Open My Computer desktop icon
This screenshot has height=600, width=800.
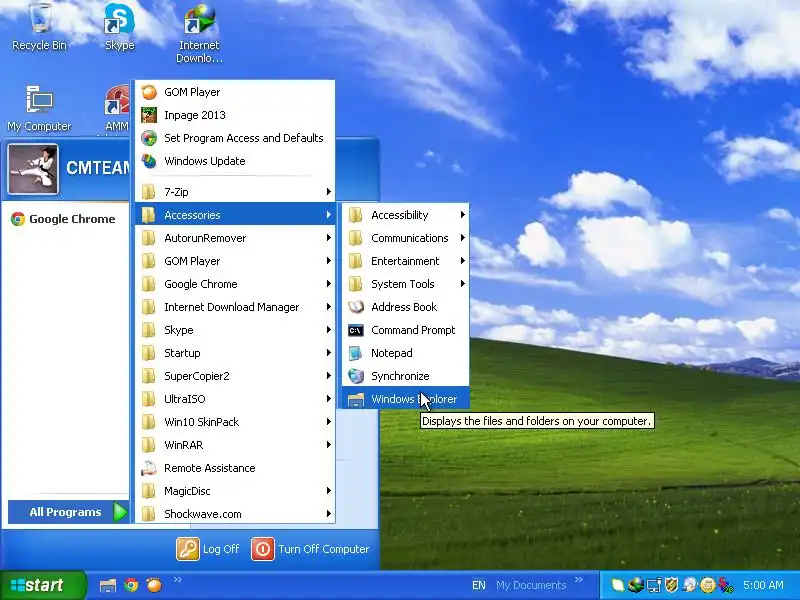tap(39, 109)
